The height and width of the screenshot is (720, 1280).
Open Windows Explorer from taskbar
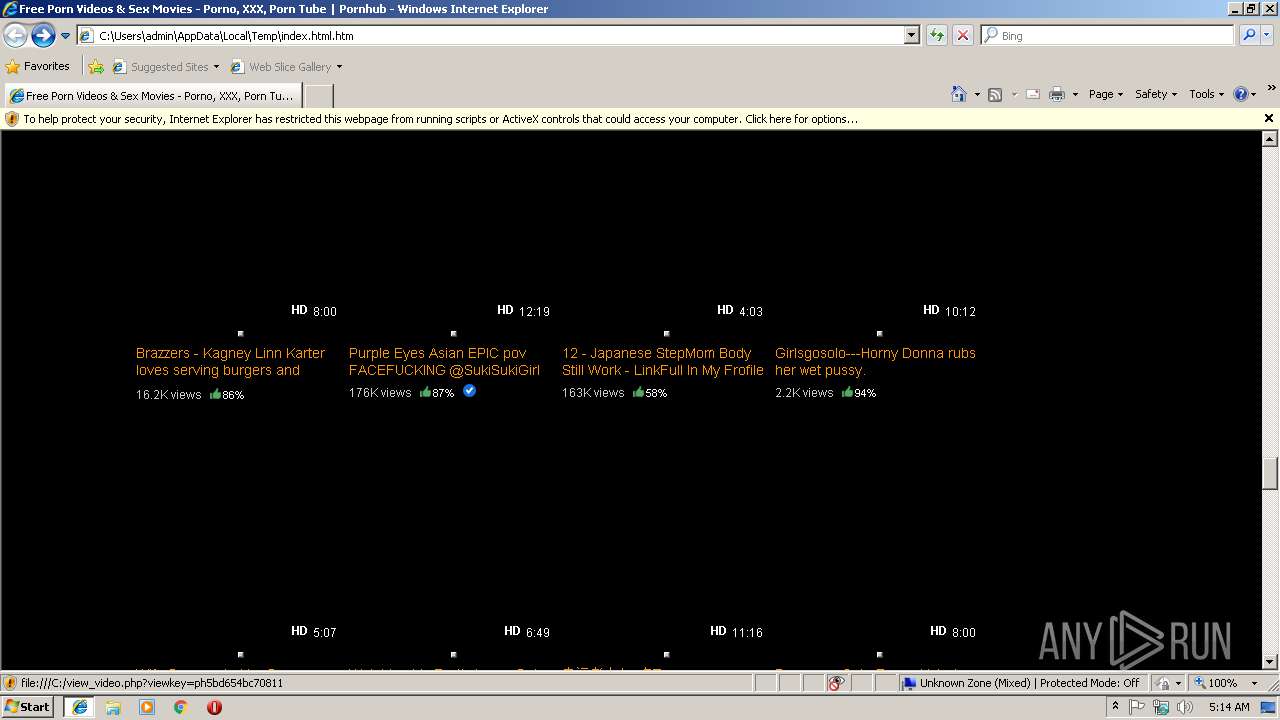pyautogui.click(x=113, y=707)
